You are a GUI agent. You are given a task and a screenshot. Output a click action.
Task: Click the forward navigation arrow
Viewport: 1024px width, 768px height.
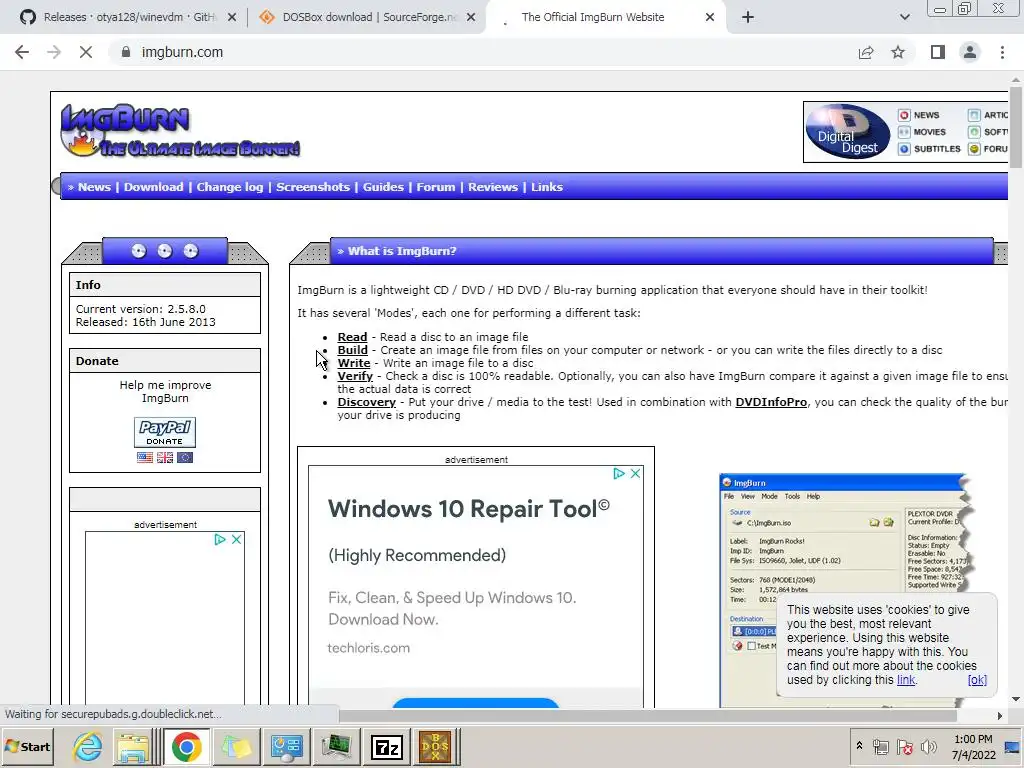54,52
